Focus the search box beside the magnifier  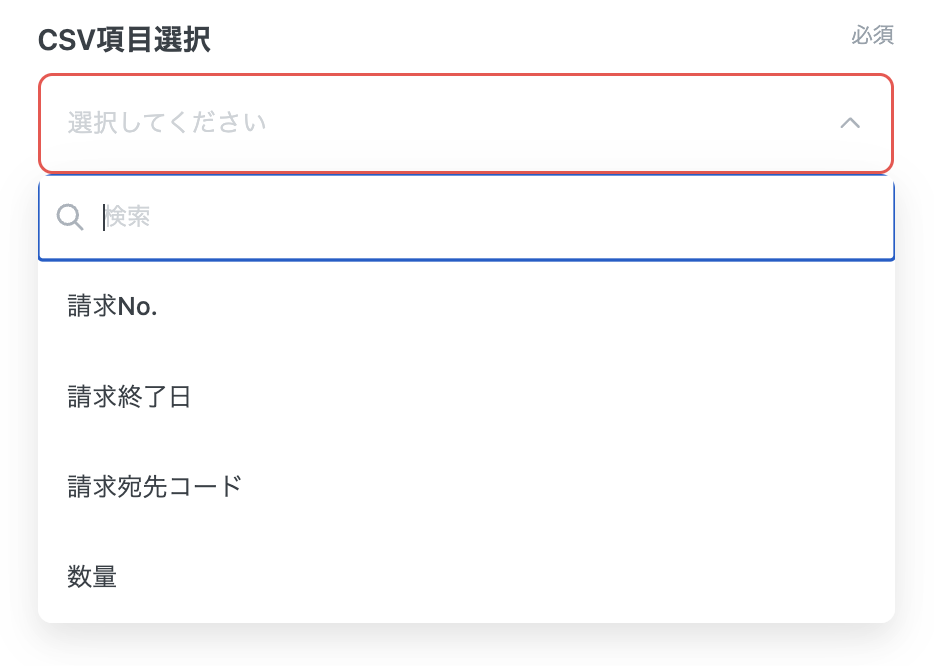point(480,217)
